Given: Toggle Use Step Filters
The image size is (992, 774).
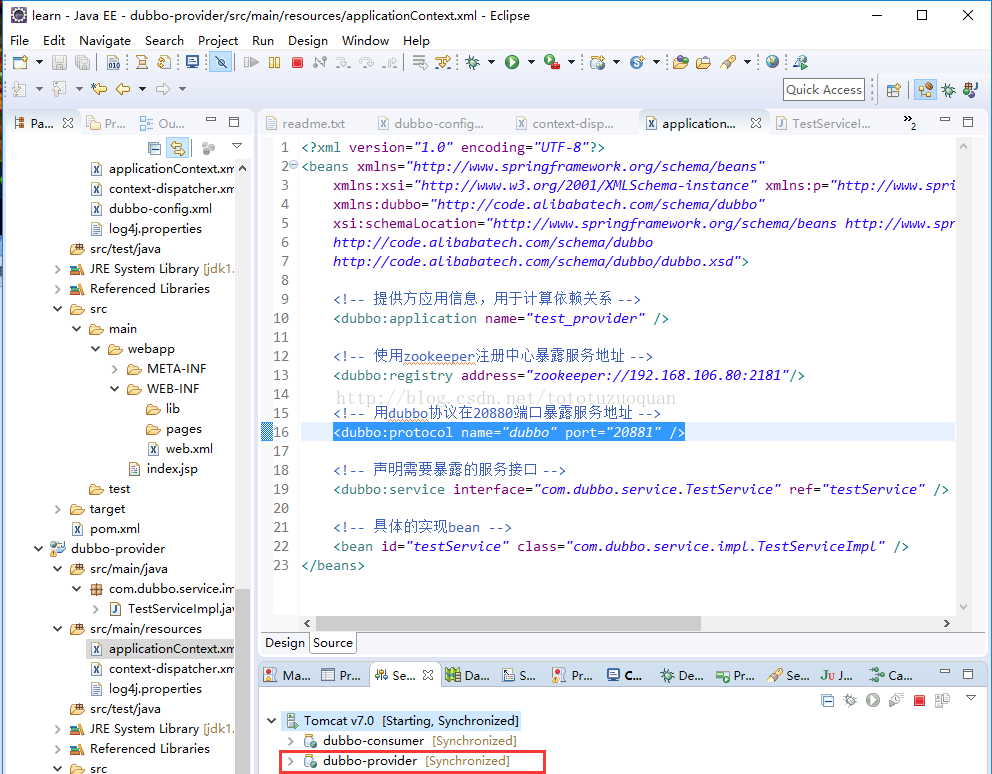Looking at the screenshot, I should [x=443, y=62].
